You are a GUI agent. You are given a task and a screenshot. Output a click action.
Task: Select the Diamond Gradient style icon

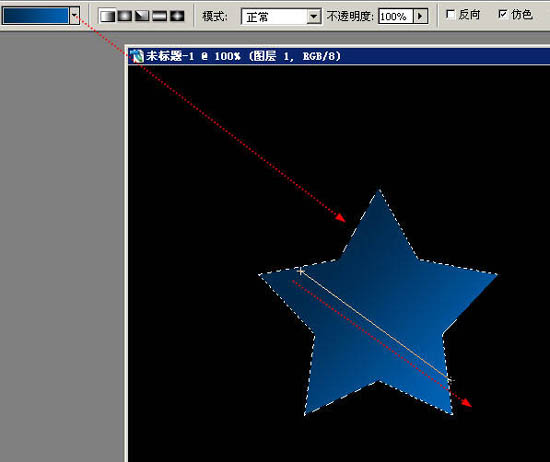pos(177,16)
